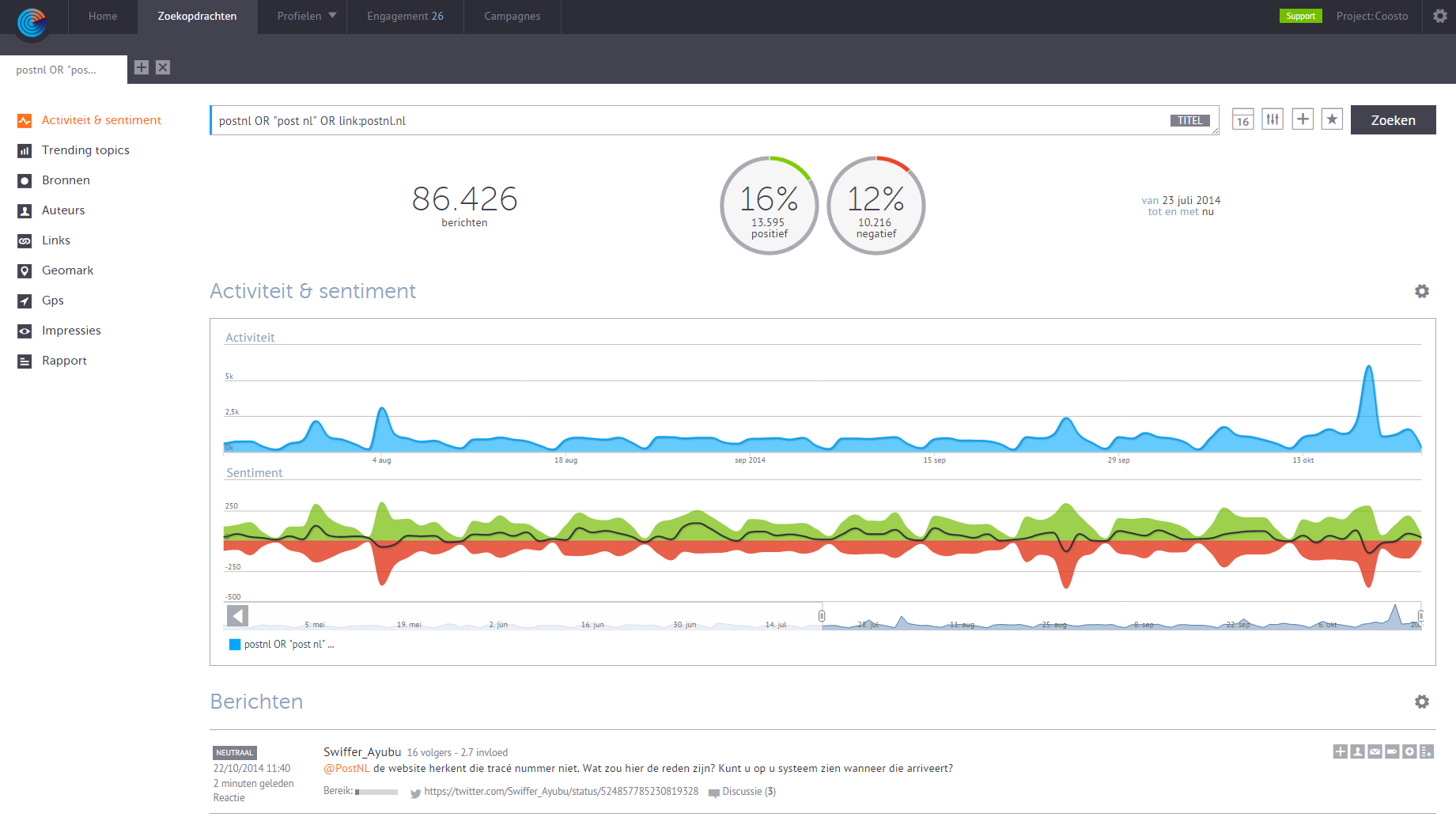1456x821 pixels.
Task: Open settings gear for Activiteit & sentiment chart
Action: (x=1421, y=291)
